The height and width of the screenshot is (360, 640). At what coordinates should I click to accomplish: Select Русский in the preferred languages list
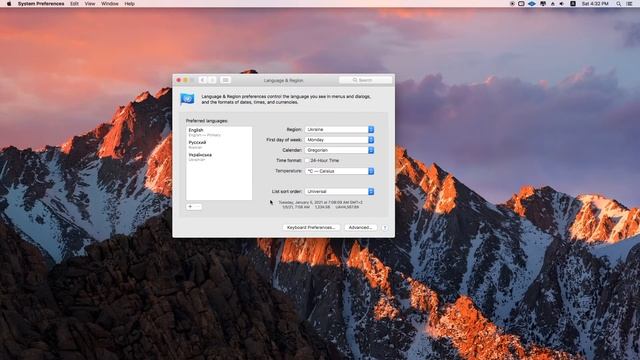(x=219, y=144)
